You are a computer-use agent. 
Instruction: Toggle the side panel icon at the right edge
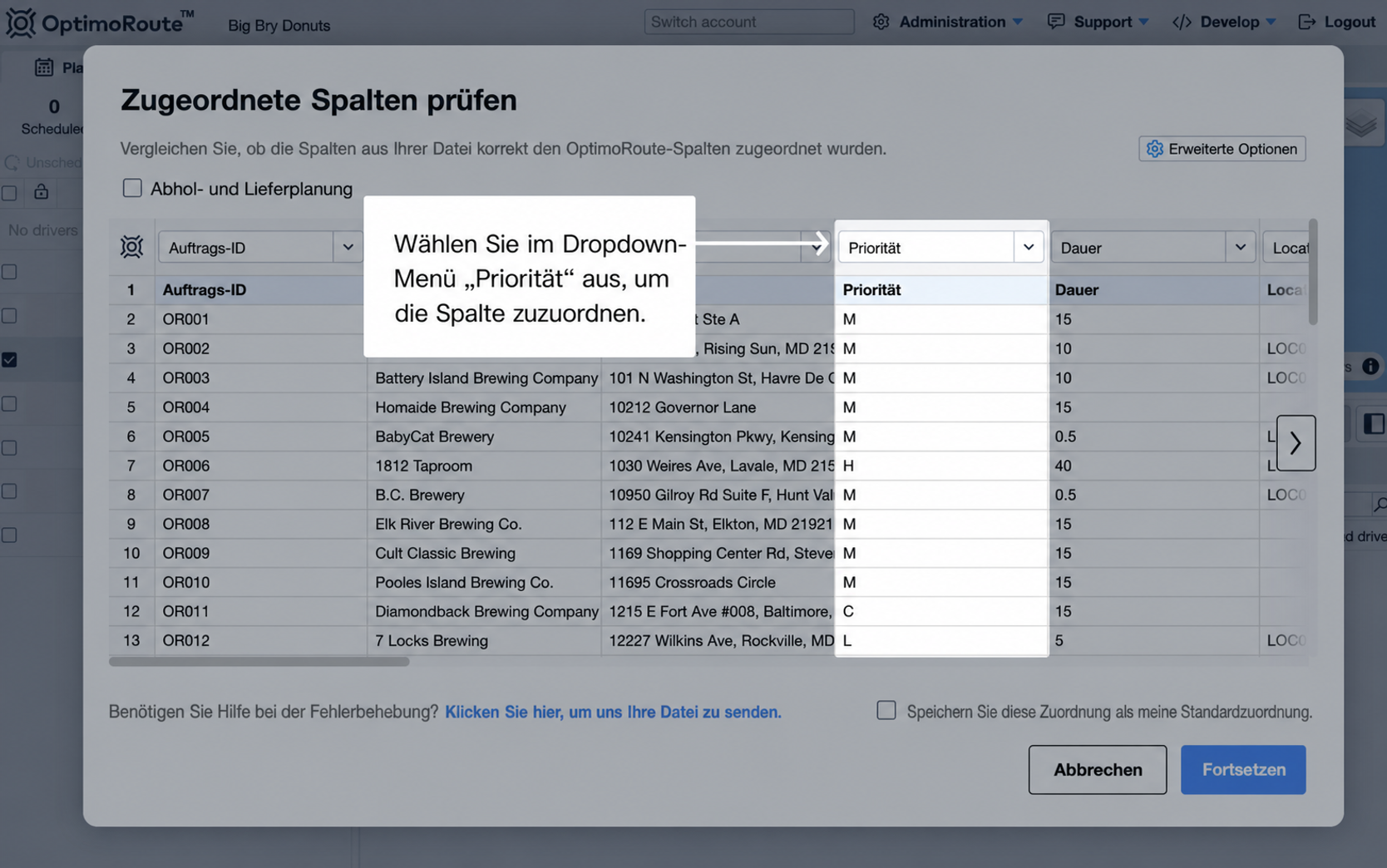1374,424
